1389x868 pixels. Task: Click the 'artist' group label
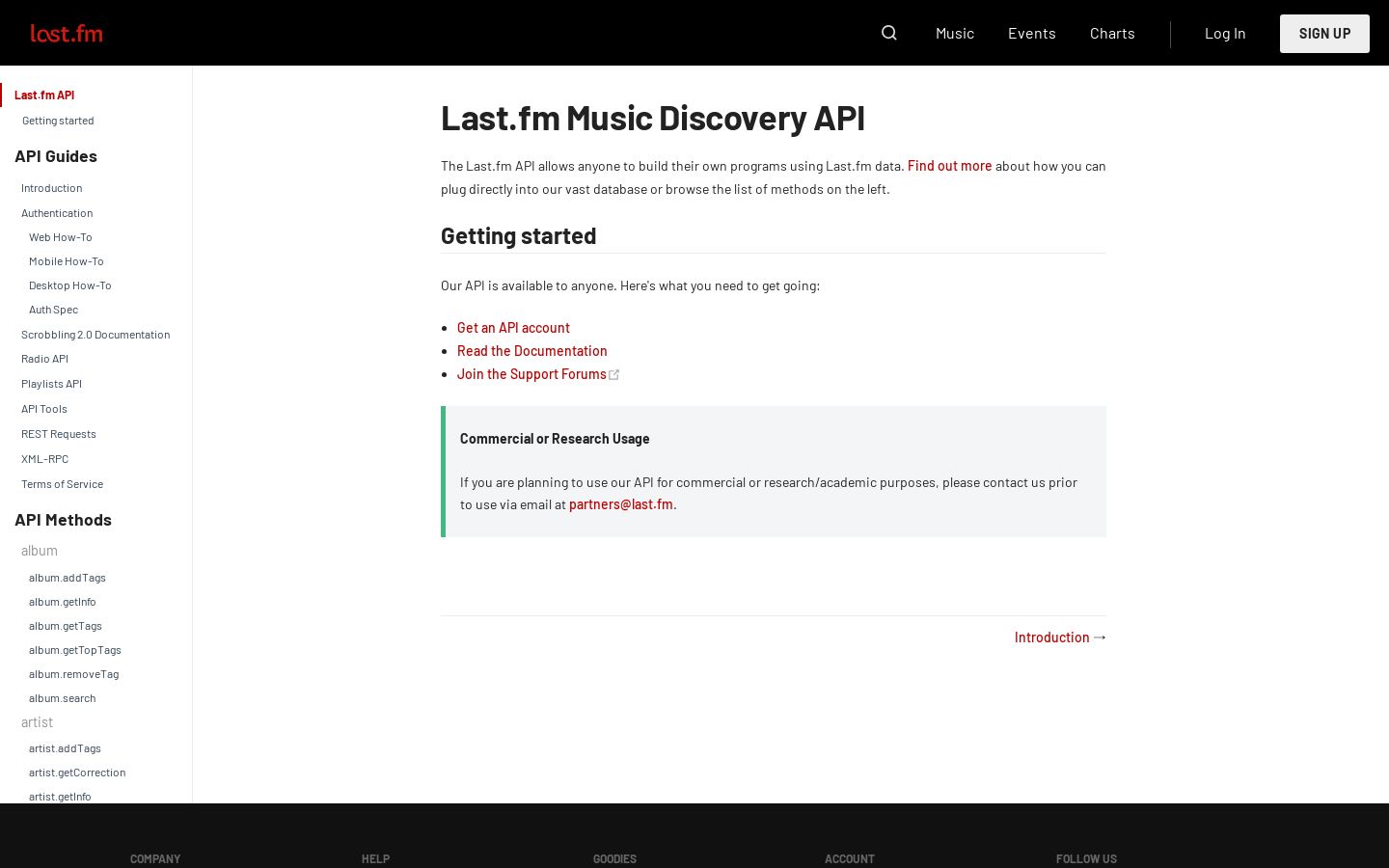(37, 722)
